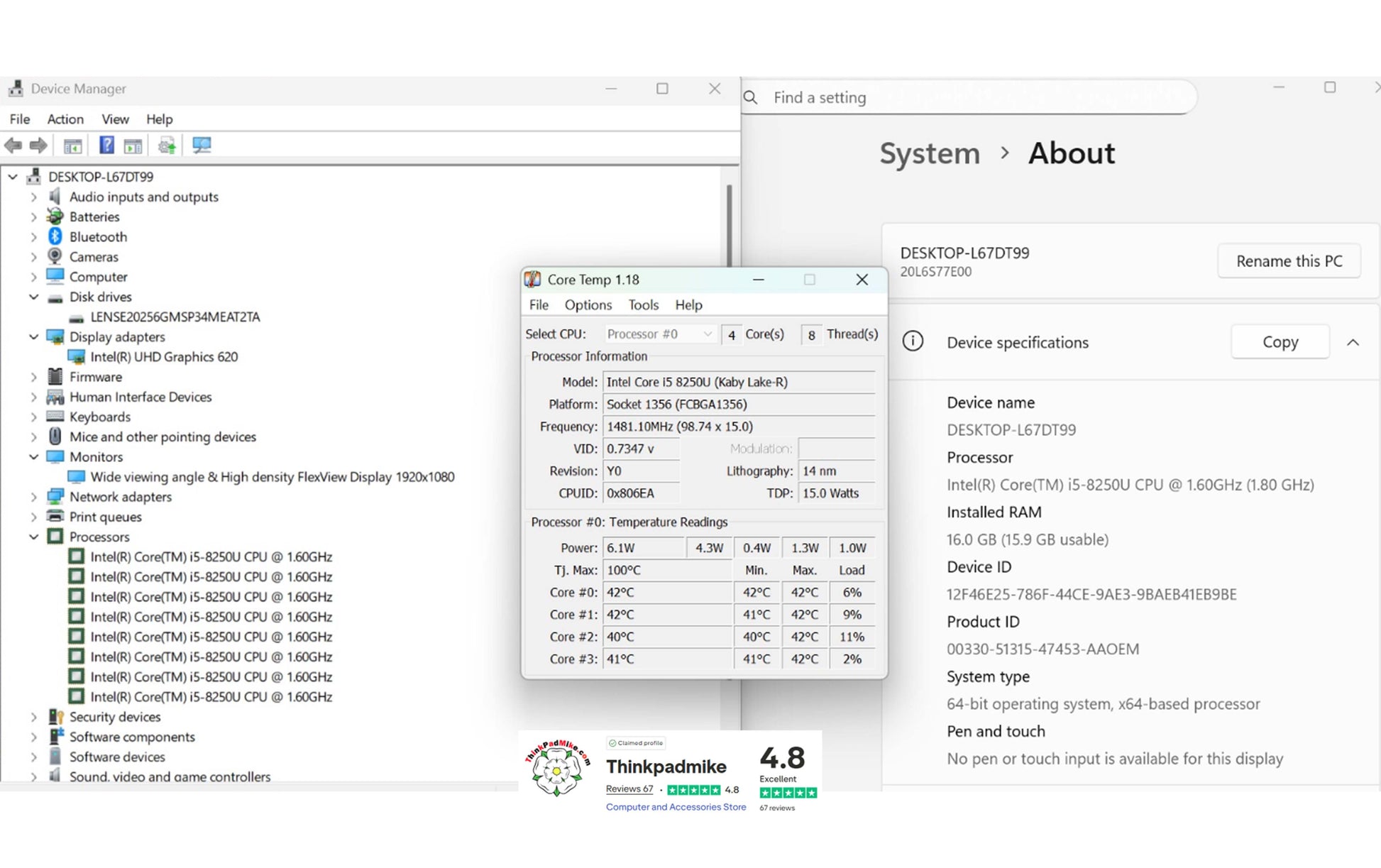Open the Select CPU Processor #0 dropdown
Viewport: 1381px width, 868px height.
pyautogui.click(x=659, y=334)
